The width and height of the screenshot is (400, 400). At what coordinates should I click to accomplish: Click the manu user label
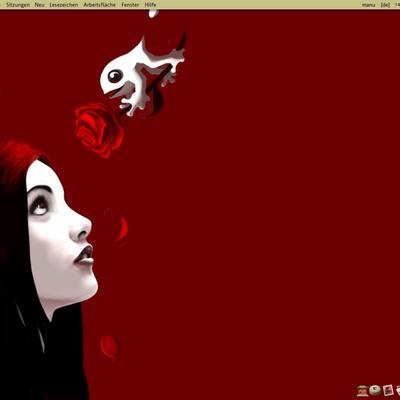369,5
